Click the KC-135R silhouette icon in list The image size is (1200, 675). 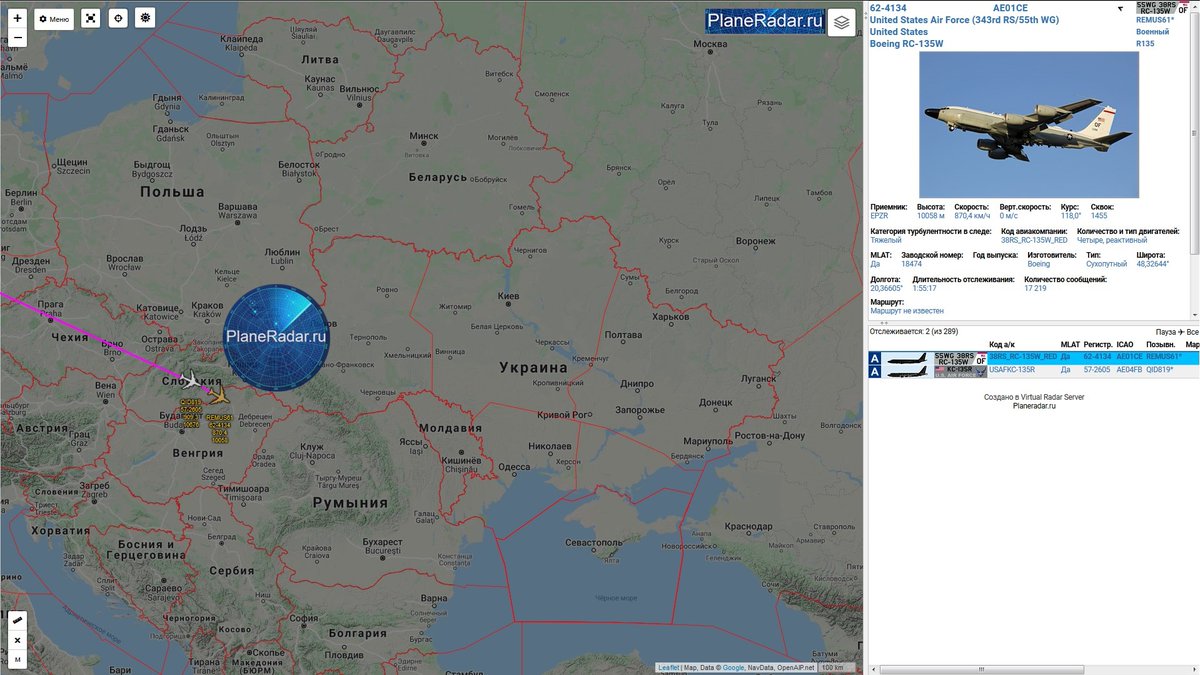(x=906, y=372)
